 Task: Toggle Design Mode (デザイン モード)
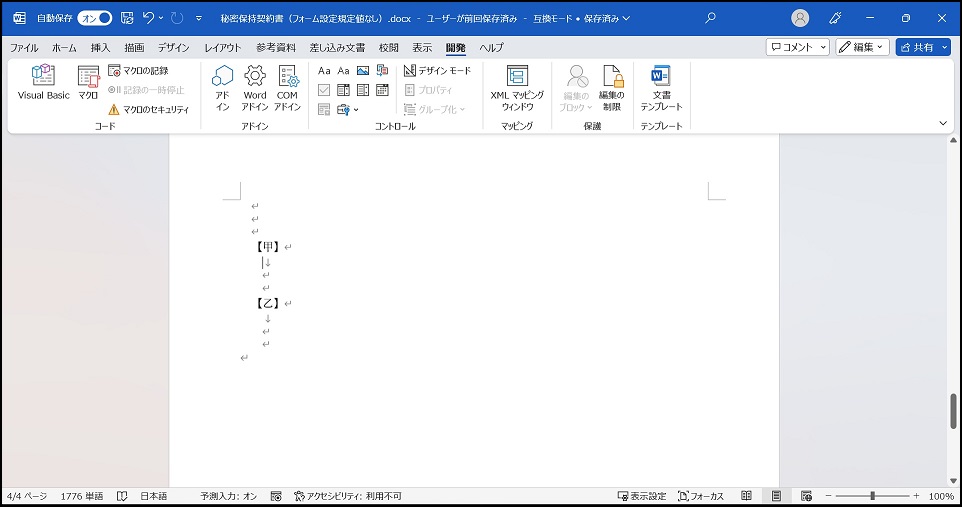click(x=437, y=71)
